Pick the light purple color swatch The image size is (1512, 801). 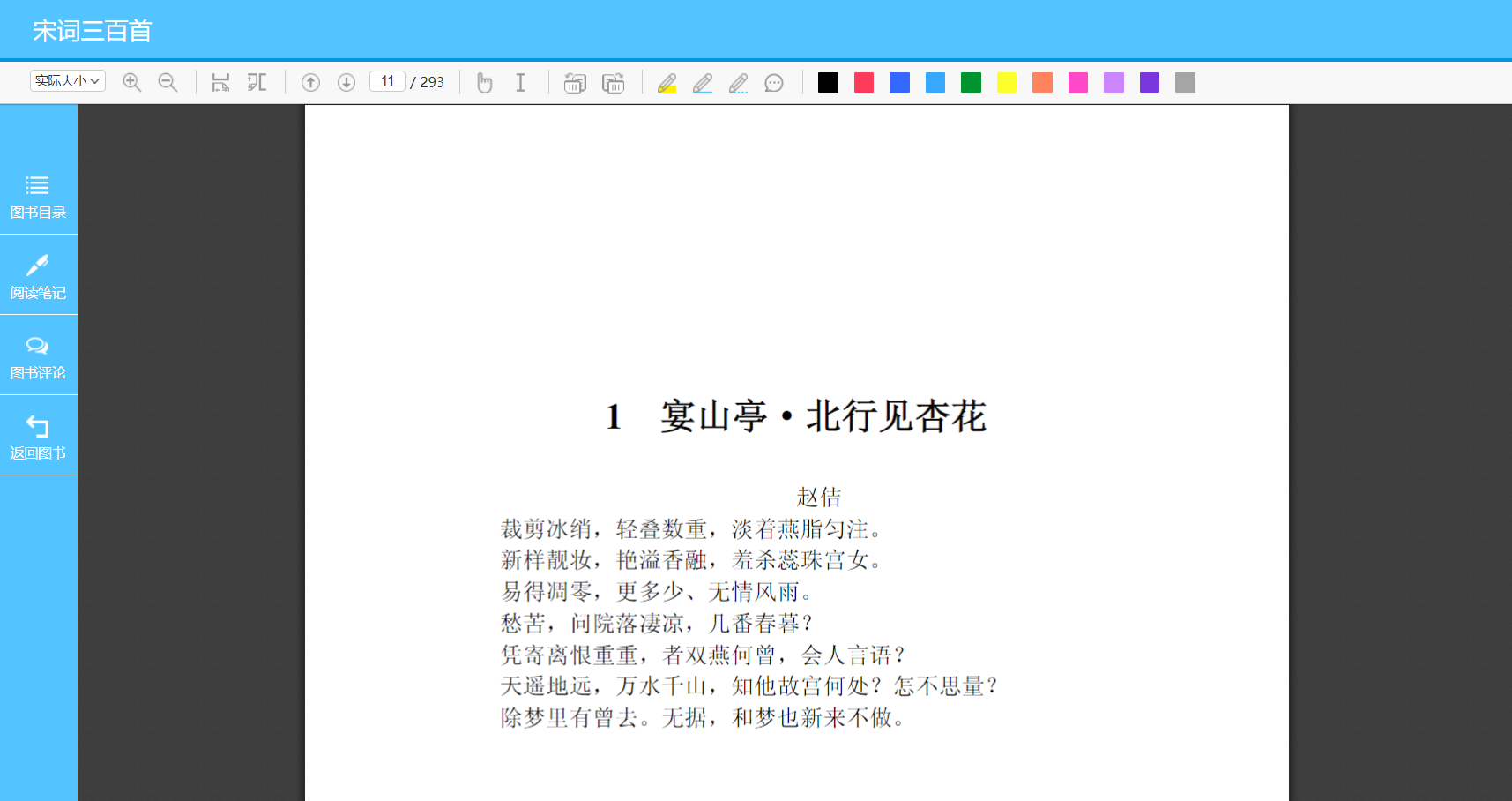[1114, 82]
